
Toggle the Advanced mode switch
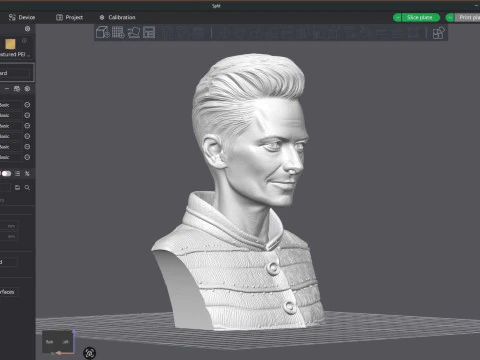pos(6,173)
